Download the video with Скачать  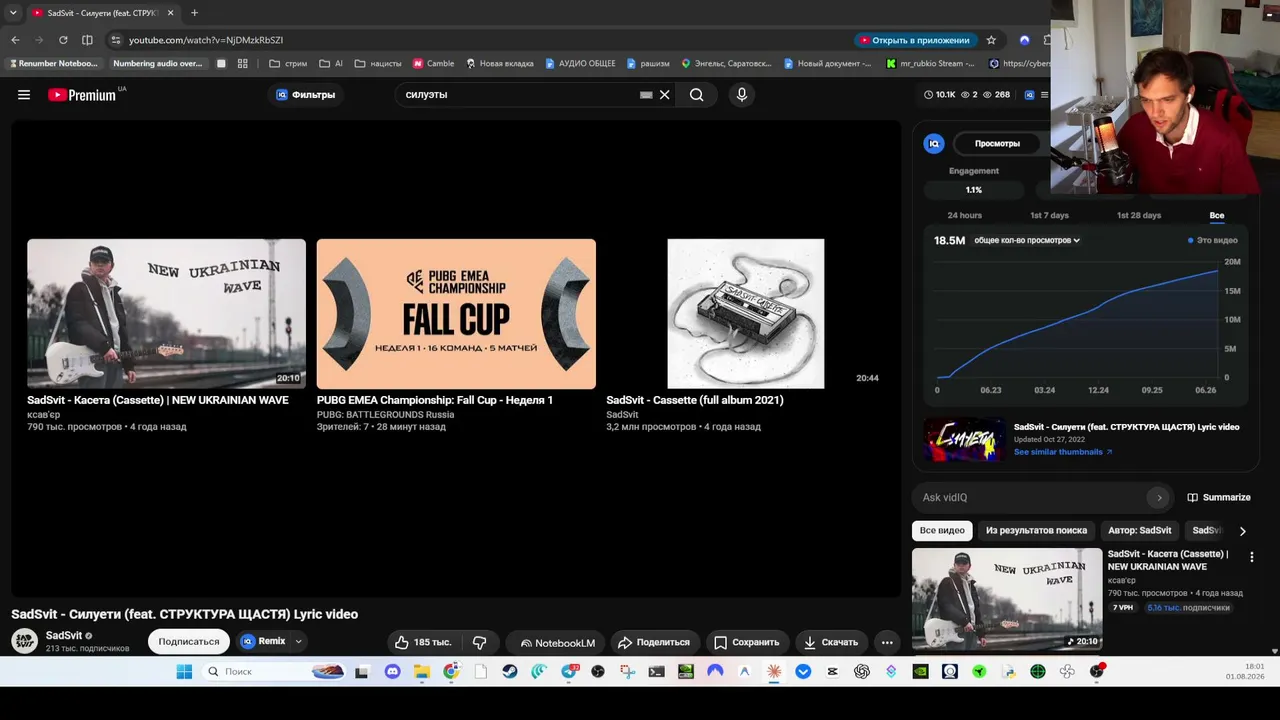pos(830,642)
